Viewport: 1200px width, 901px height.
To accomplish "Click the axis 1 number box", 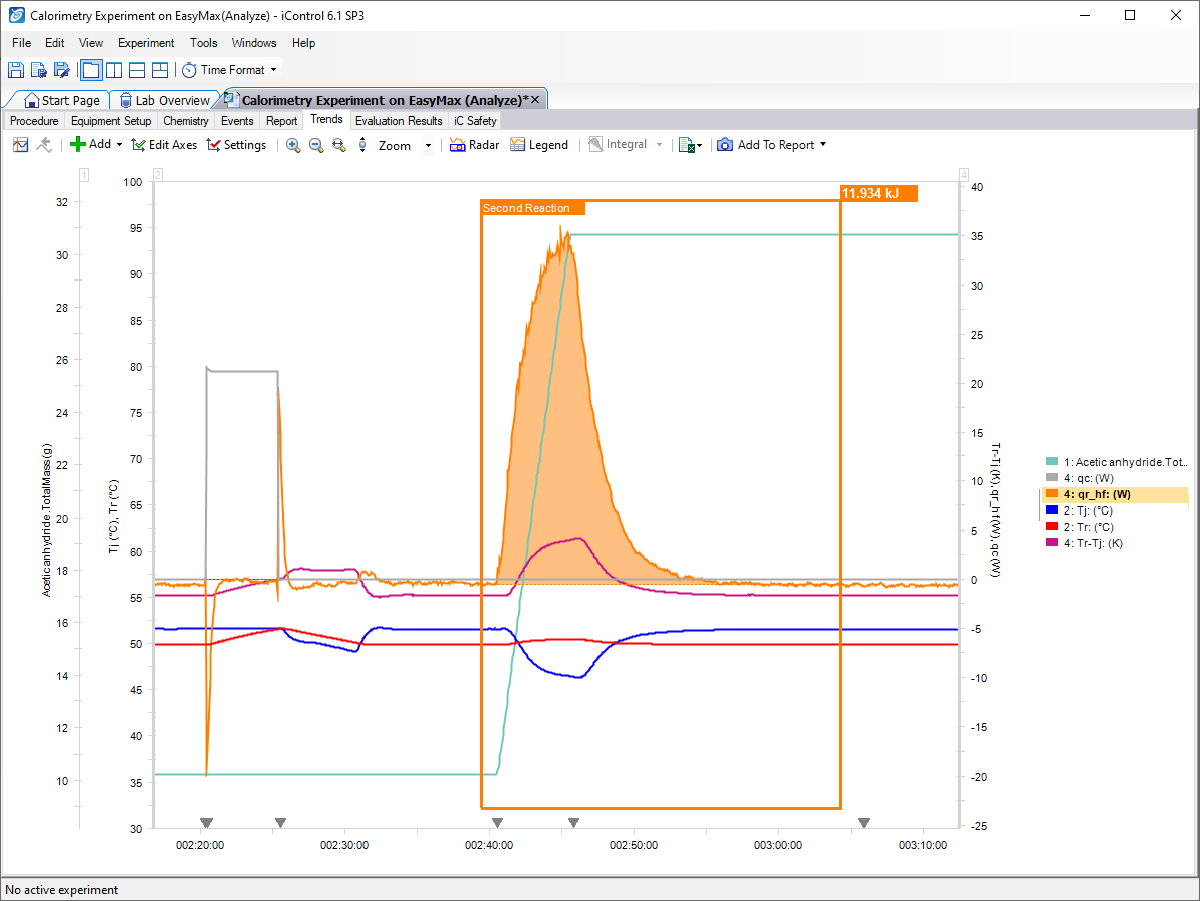I will click(x=84, y=175).
